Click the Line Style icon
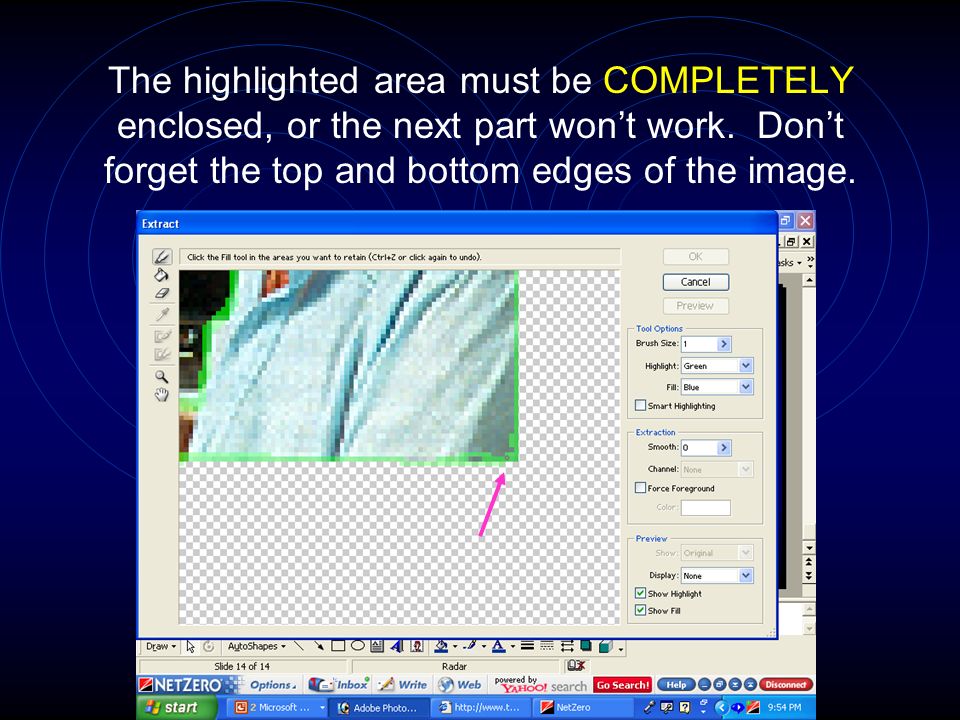960x720 pixels. click(x=527, y=646)
